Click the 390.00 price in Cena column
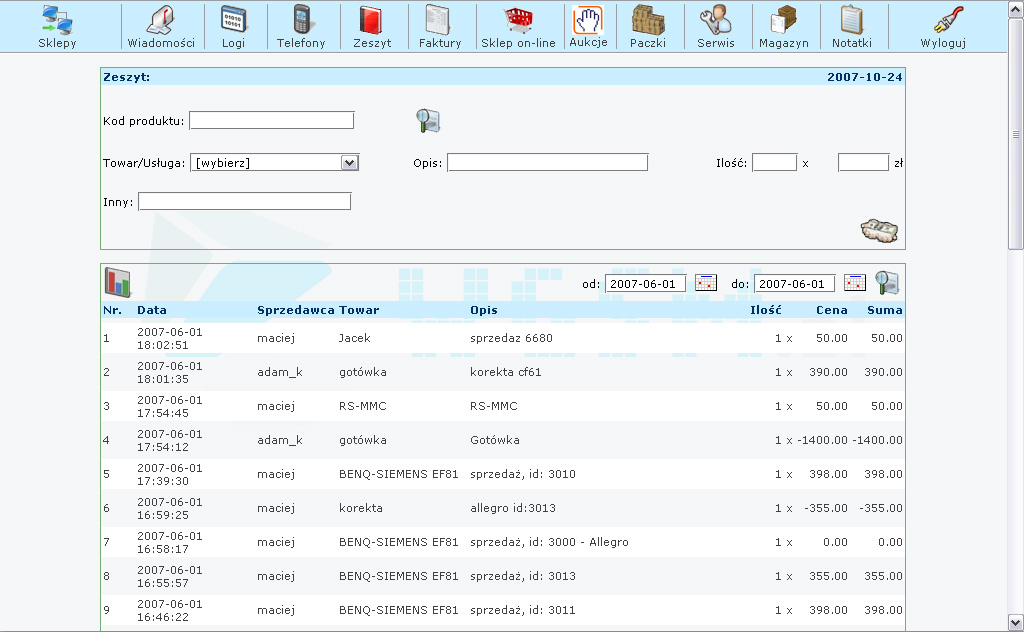 [x=828, y=372]
